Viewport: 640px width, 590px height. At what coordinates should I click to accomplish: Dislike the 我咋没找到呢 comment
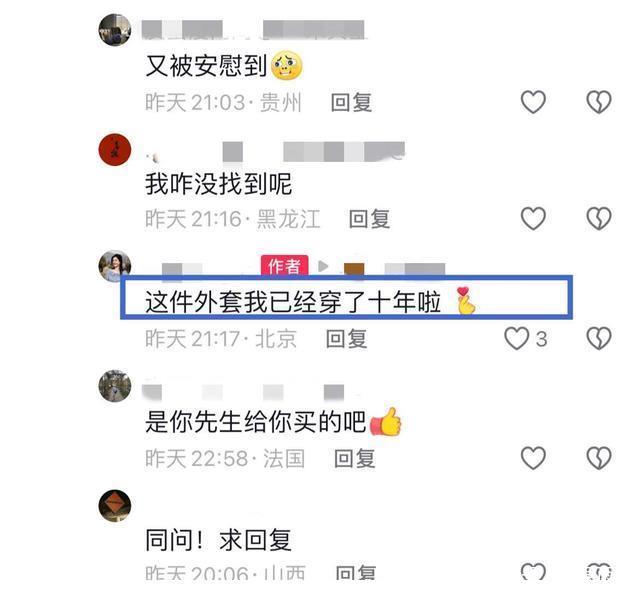point(598,218)
